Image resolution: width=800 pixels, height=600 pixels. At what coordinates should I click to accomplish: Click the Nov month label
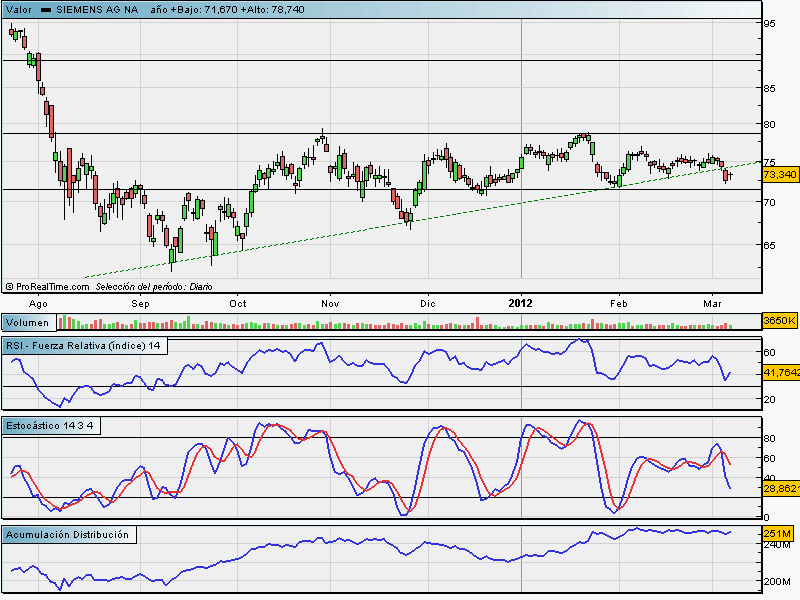pyautogui.click(x=330, y=304)
